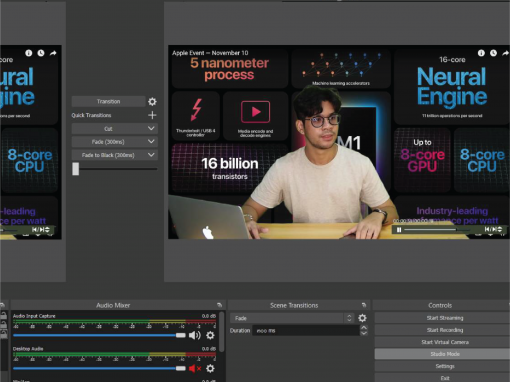The image size is (510, 382).
Task: Click the studio mode Transition button
Action: [x=108, y=101]
